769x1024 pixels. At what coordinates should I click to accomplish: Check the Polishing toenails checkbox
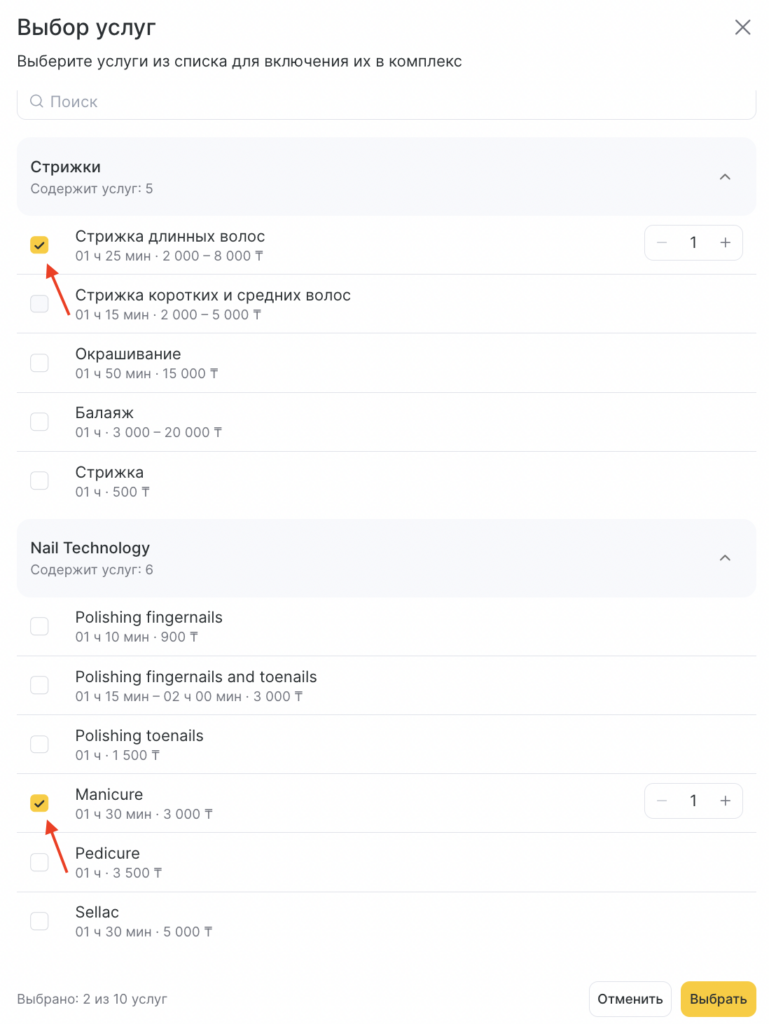point(39,744)
